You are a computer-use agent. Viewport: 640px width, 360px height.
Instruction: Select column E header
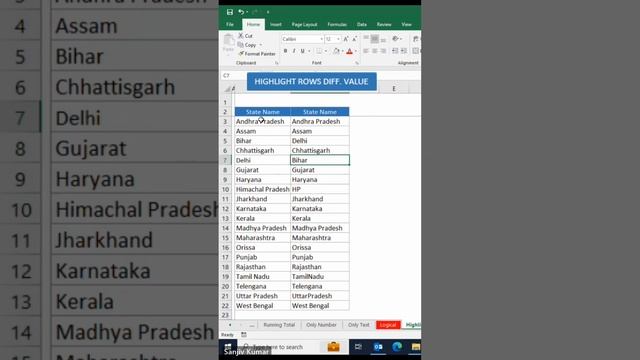(393, 89)
